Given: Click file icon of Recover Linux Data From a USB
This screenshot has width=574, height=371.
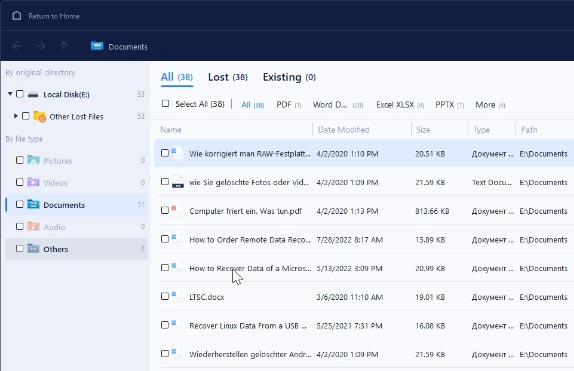Looking at the screenshot, I should tap(178, 325).
